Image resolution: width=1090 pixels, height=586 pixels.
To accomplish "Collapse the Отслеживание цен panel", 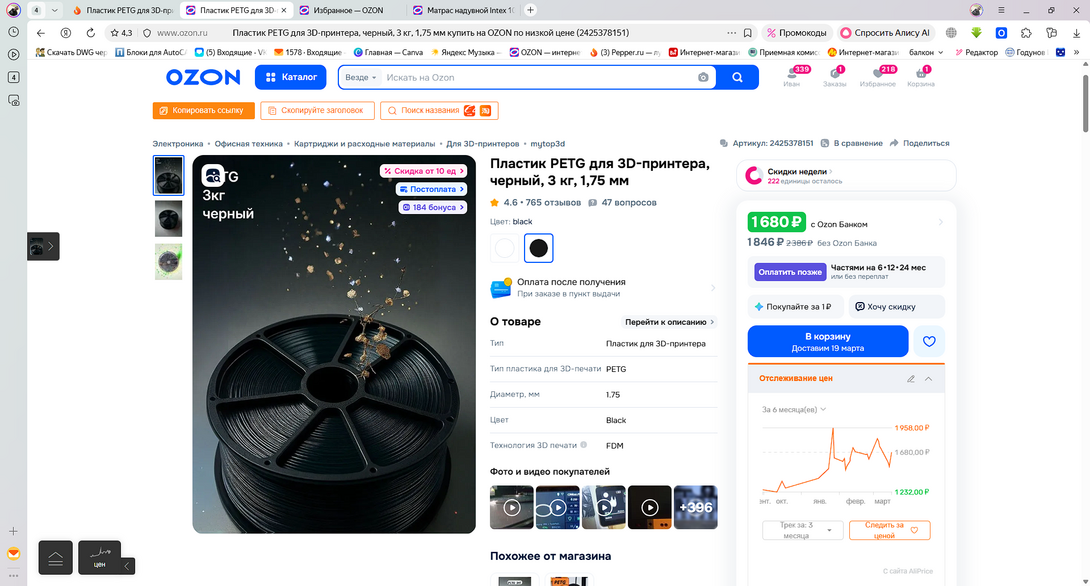I will 929,379.
